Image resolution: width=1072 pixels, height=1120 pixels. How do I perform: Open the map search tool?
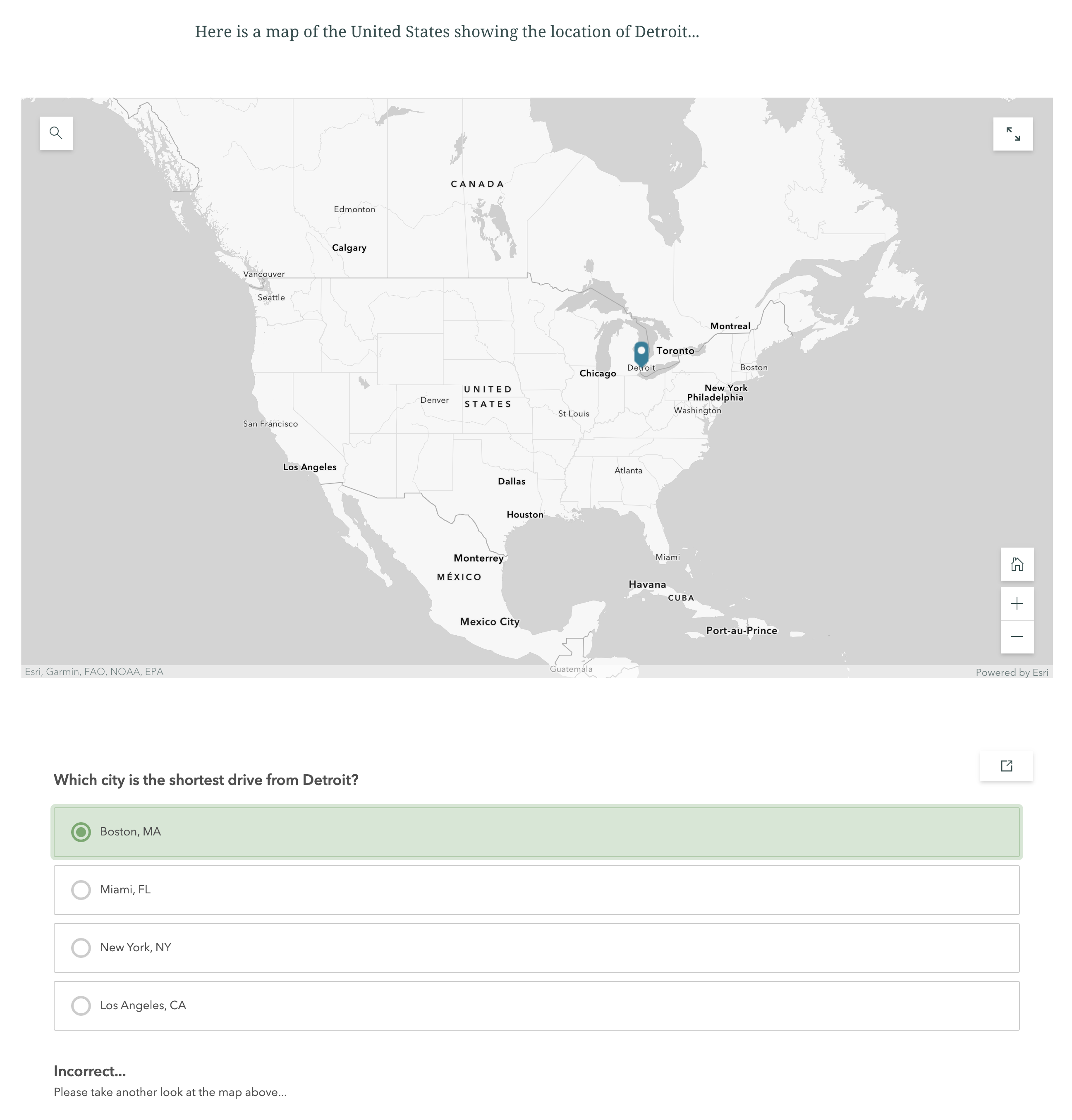point(56,133)
